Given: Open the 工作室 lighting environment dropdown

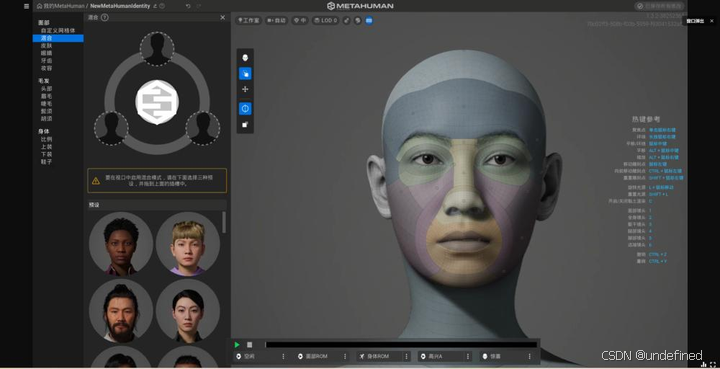Looking at the screenshot, I should 248,21.
